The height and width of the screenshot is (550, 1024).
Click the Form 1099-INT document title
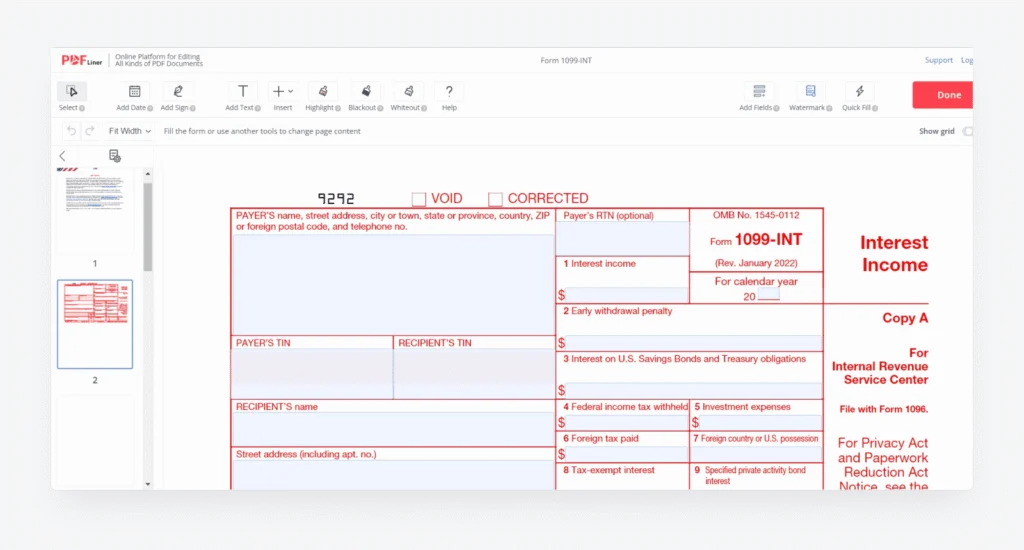[566, 60]
